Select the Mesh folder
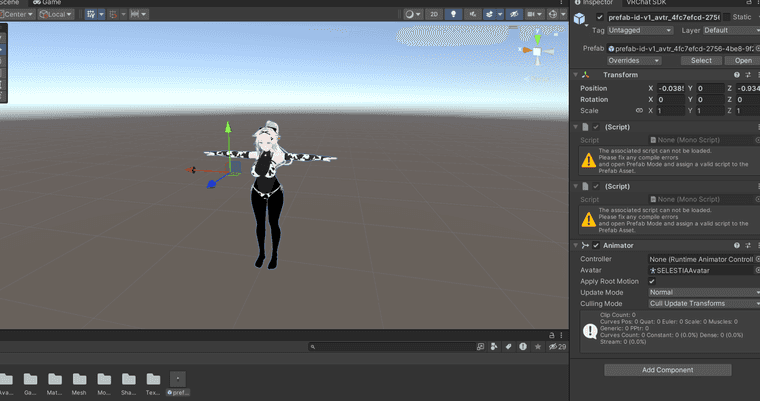 (79, 384)
